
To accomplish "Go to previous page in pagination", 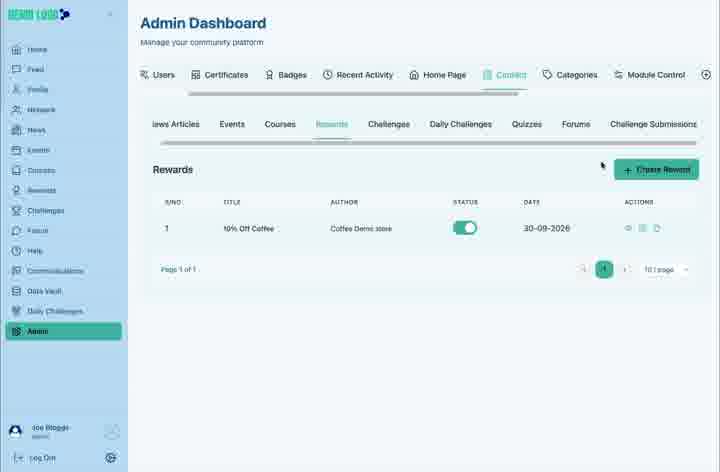I will pyautogui.click(x=583, y=269).
